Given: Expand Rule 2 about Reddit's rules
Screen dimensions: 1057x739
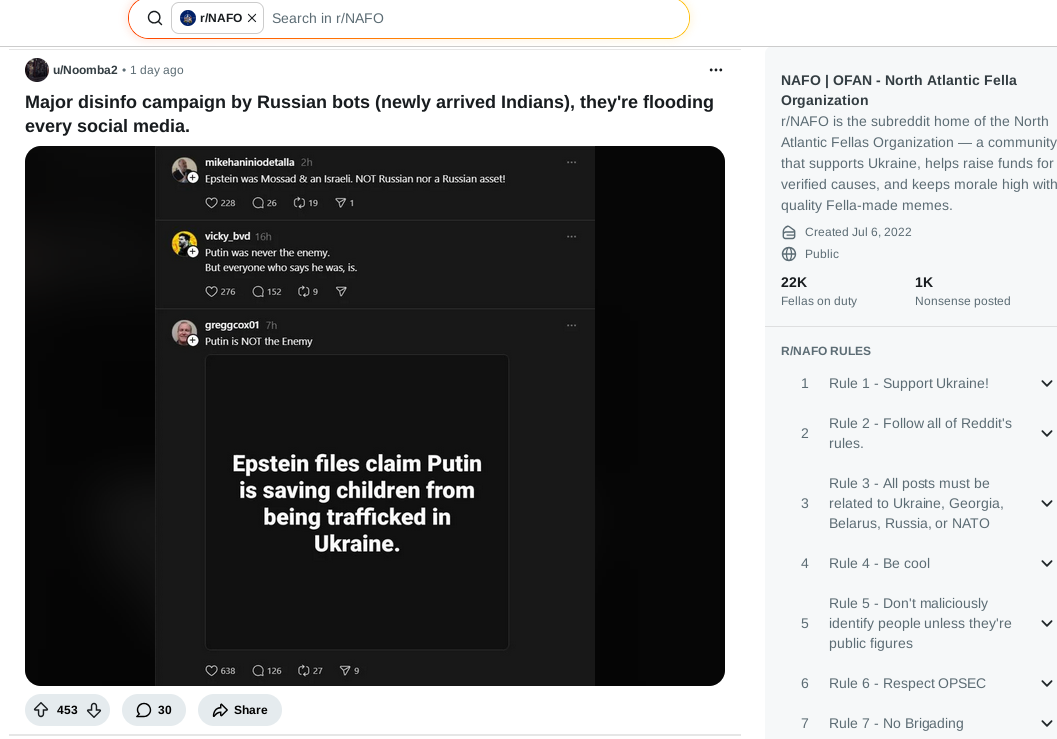Looking at the screenshot, I should pos(1046,433).
